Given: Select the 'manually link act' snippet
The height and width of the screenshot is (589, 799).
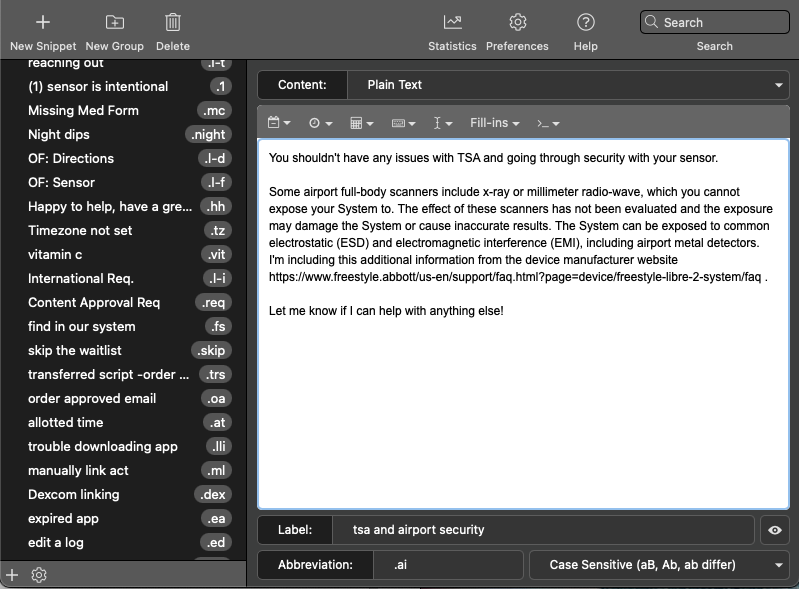Looking at the screenshot, I should [123, 470].
